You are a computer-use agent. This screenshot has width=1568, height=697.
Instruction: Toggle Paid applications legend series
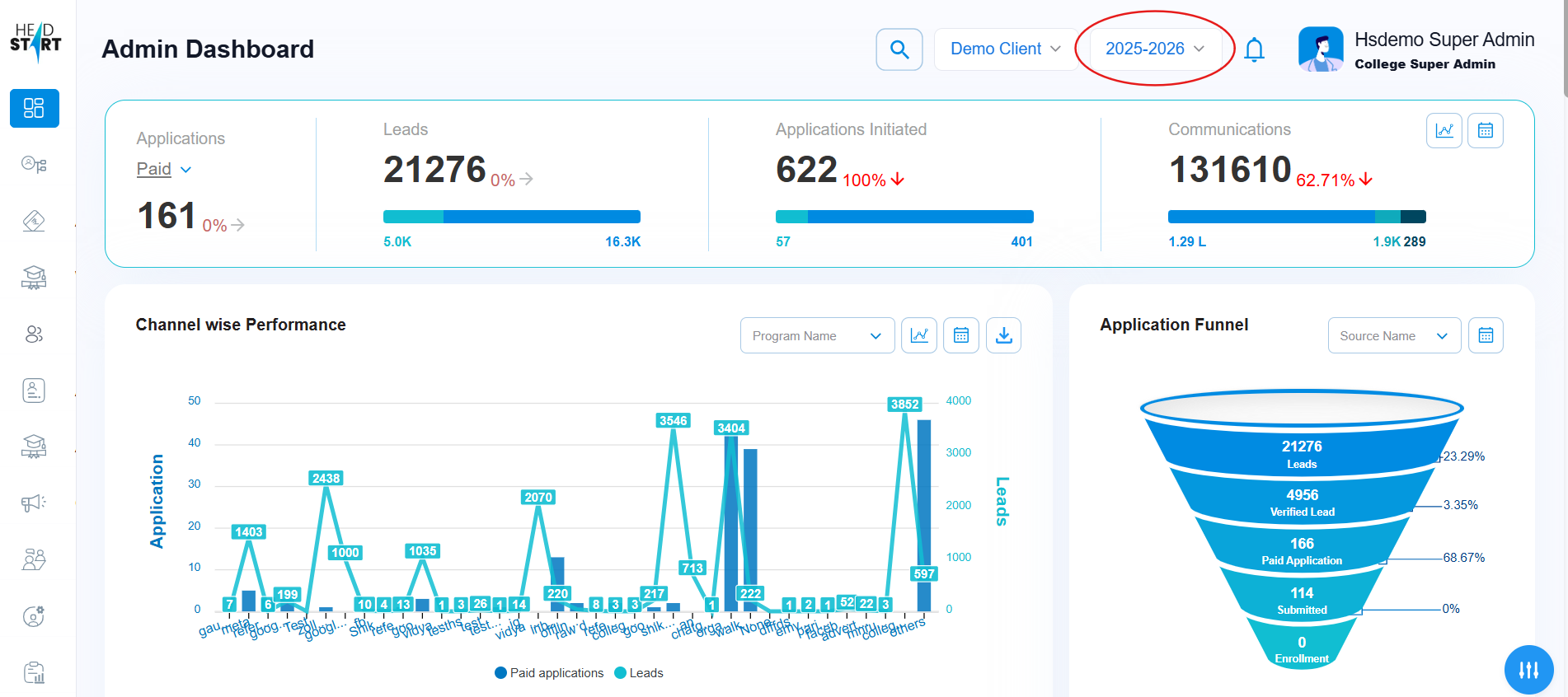point(549,673)
